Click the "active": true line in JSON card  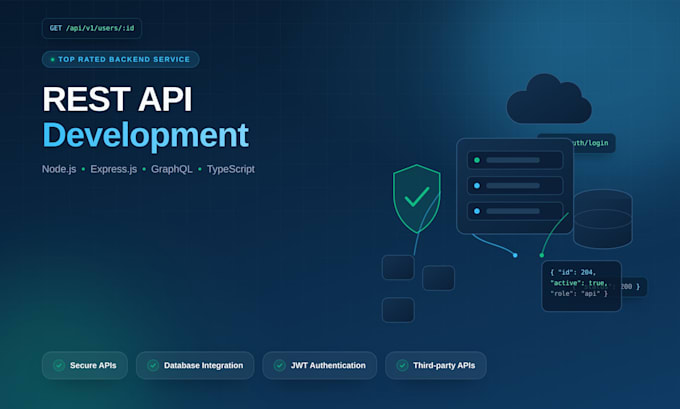(x=579, y=283)
